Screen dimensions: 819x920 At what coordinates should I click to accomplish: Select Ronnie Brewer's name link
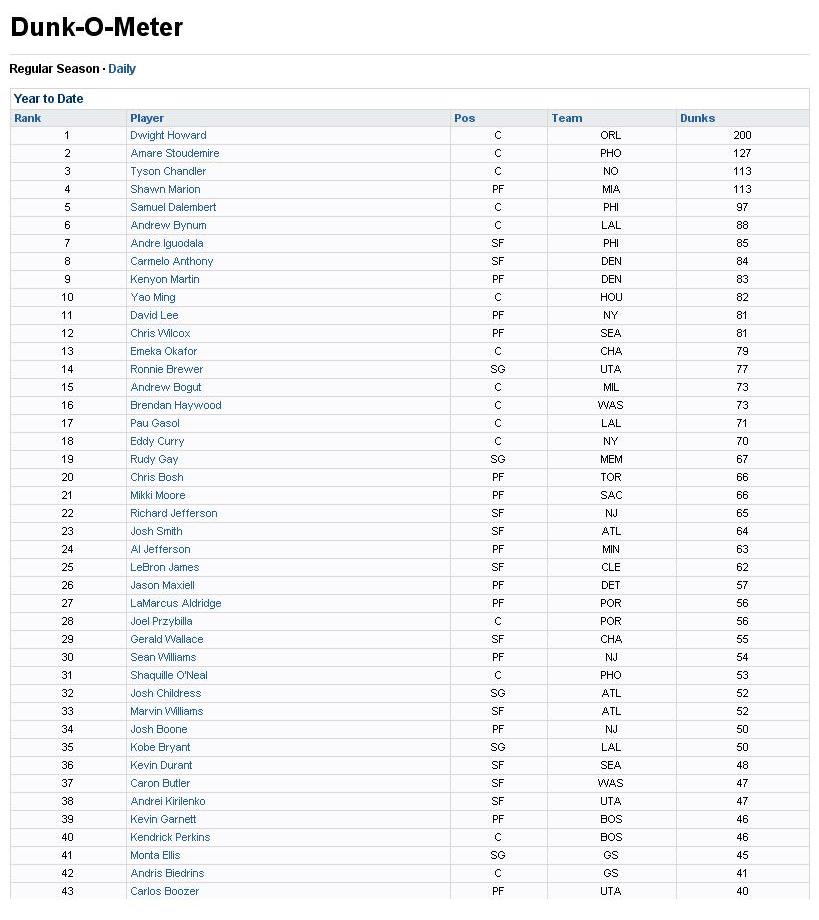pos(167,369)
